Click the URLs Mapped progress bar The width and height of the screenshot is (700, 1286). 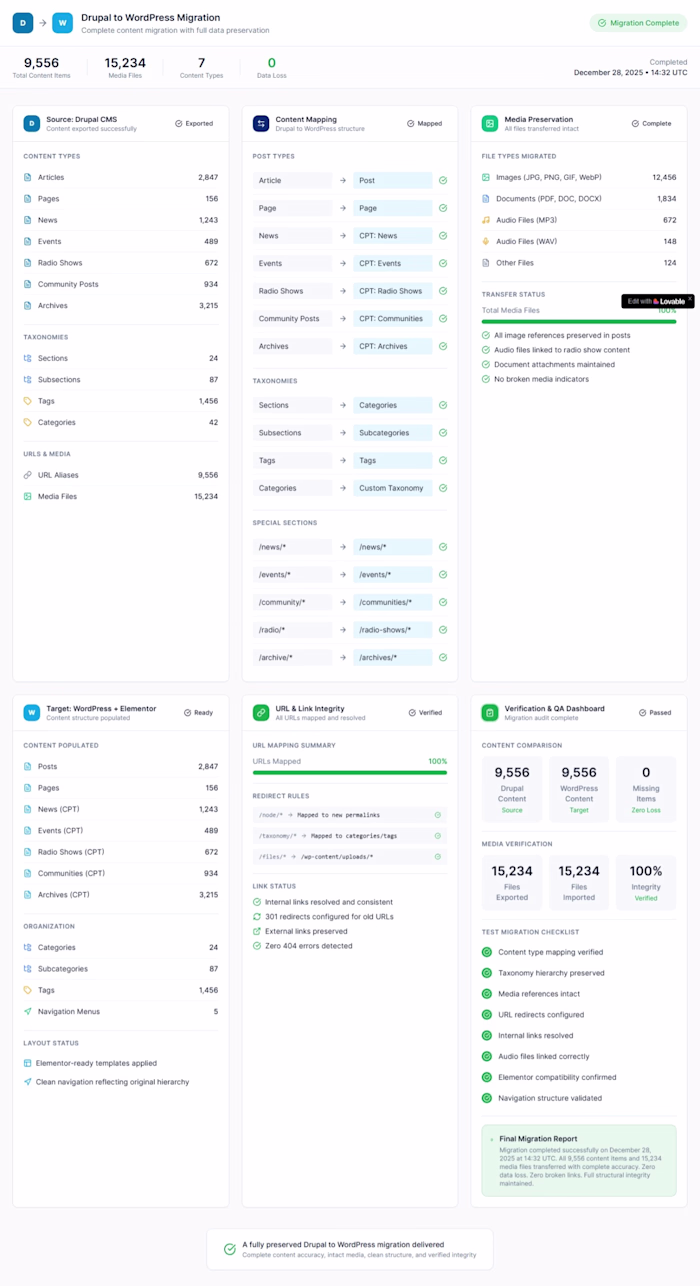coord(350,773)
